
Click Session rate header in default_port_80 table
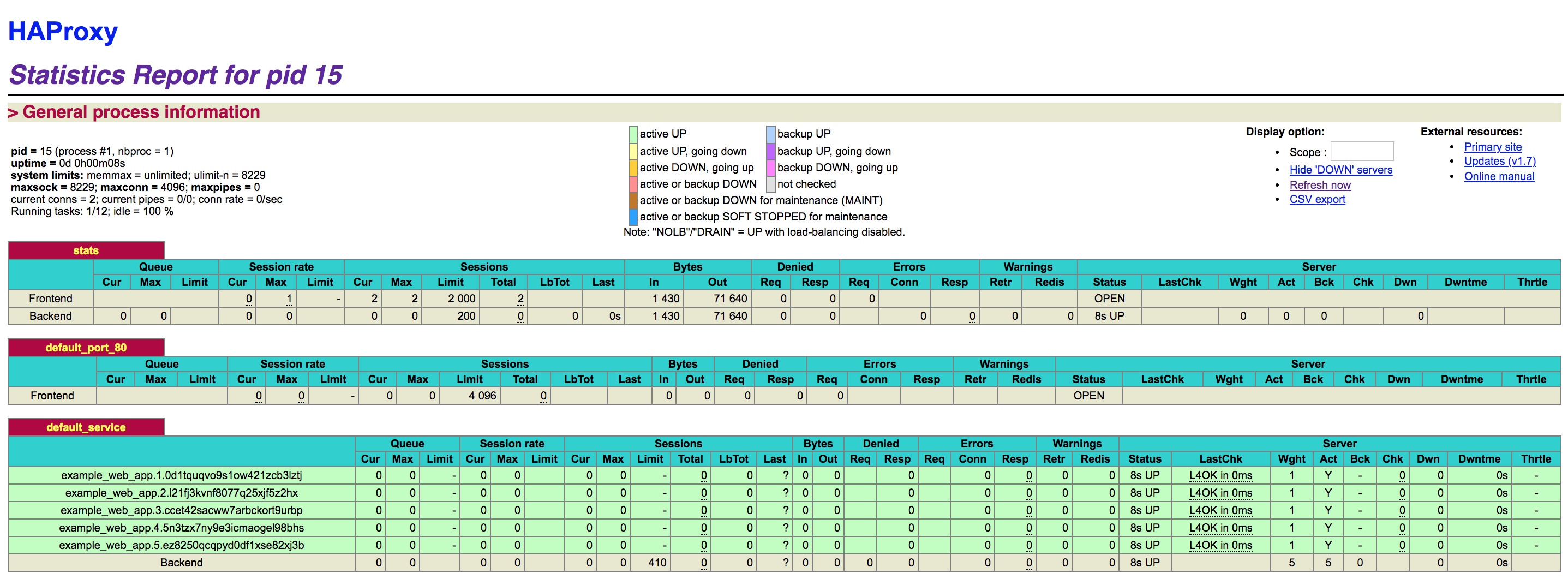point(292,364)
